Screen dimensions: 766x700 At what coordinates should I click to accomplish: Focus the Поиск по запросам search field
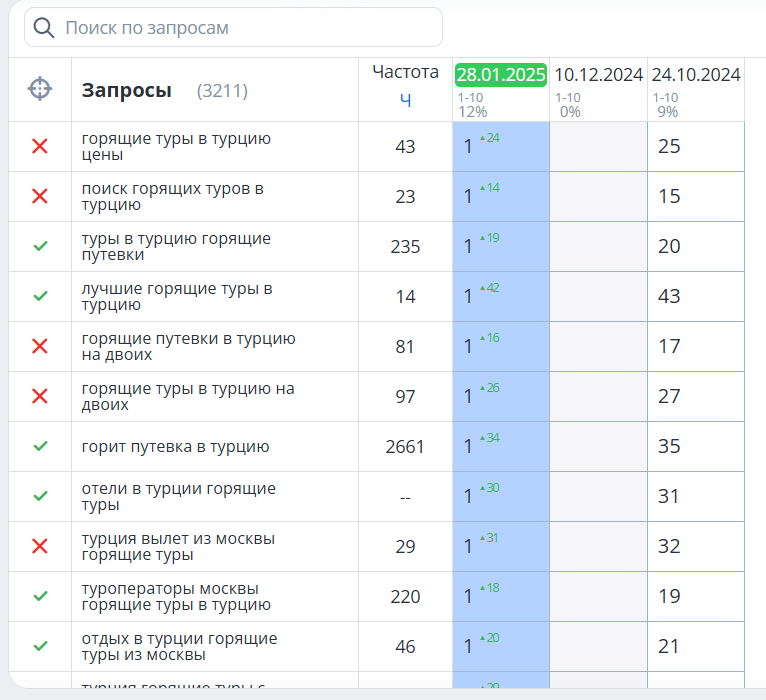pos(234,27)
